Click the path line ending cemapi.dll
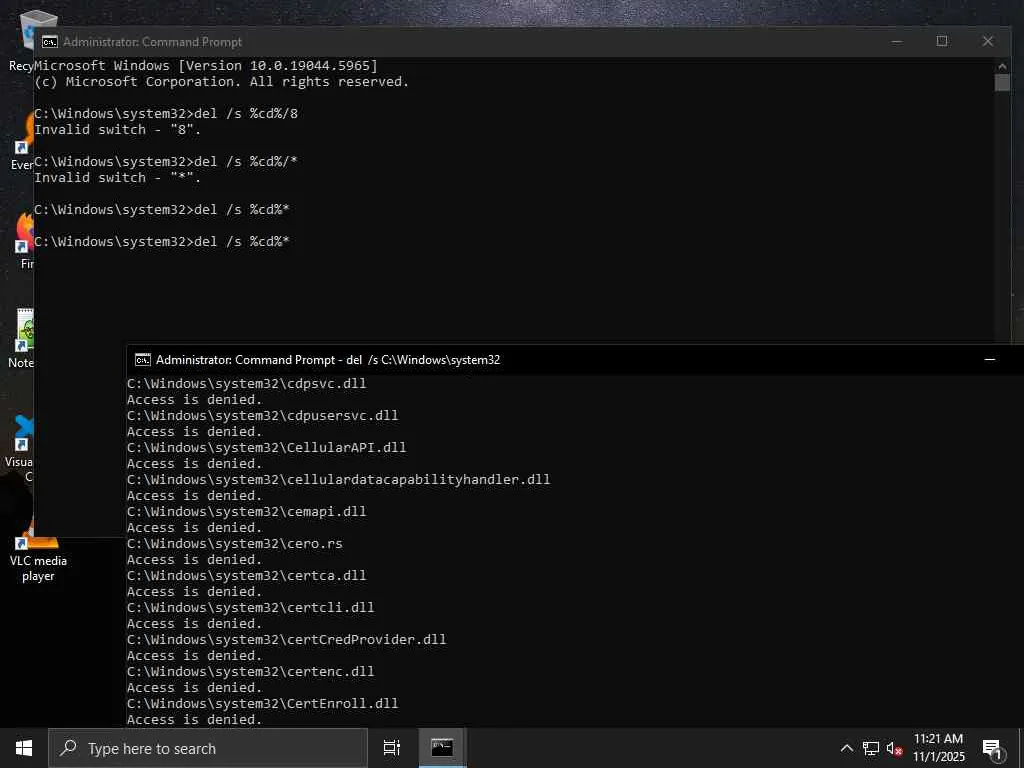1024x768 pixels. [247, 511]
